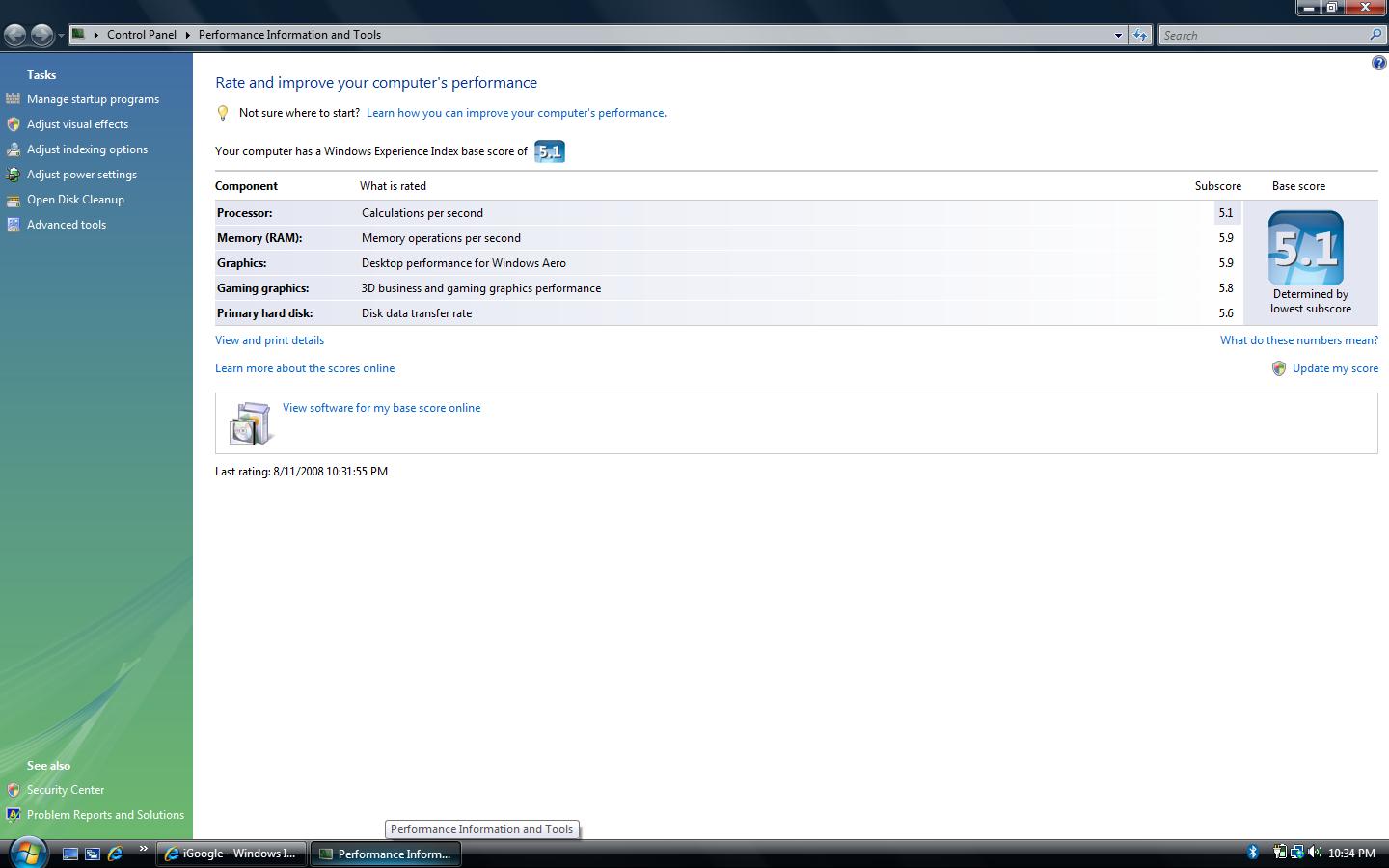This screenshot has width=1389, height=868.
Task: Click the shield icon beside Update my score
Action: point(1279,368)
